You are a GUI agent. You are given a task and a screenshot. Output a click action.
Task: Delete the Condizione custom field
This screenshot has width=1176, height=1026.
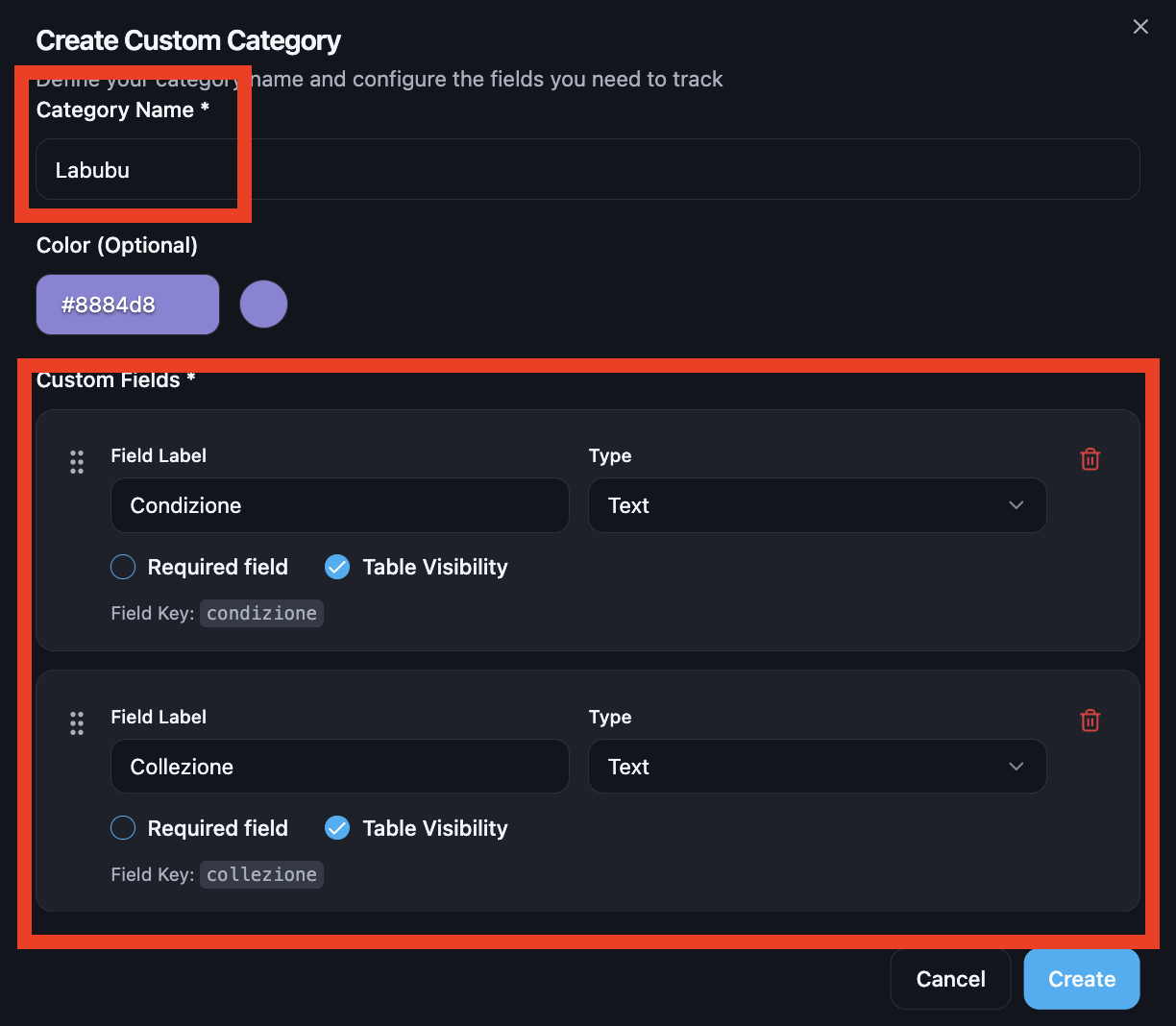pyautogui.click(x=1090, y=459)
